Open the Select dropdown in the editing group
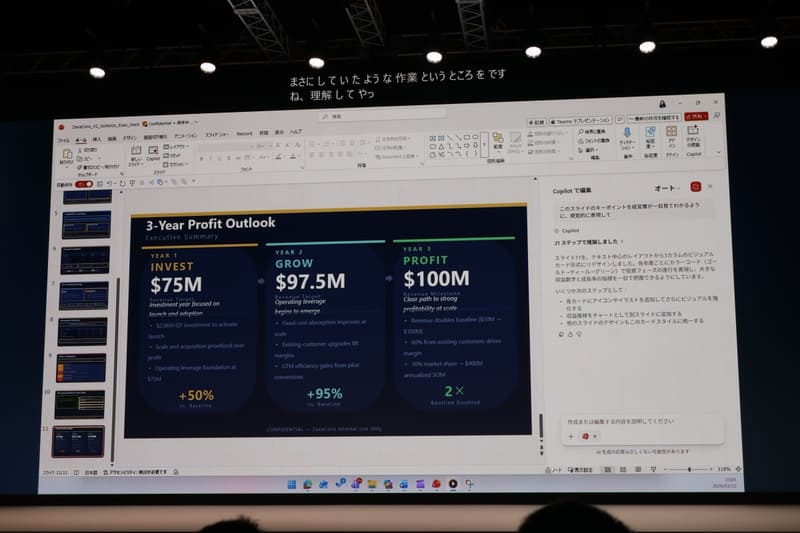This screenshot has width=800, height=533. (x=588, y=149)
